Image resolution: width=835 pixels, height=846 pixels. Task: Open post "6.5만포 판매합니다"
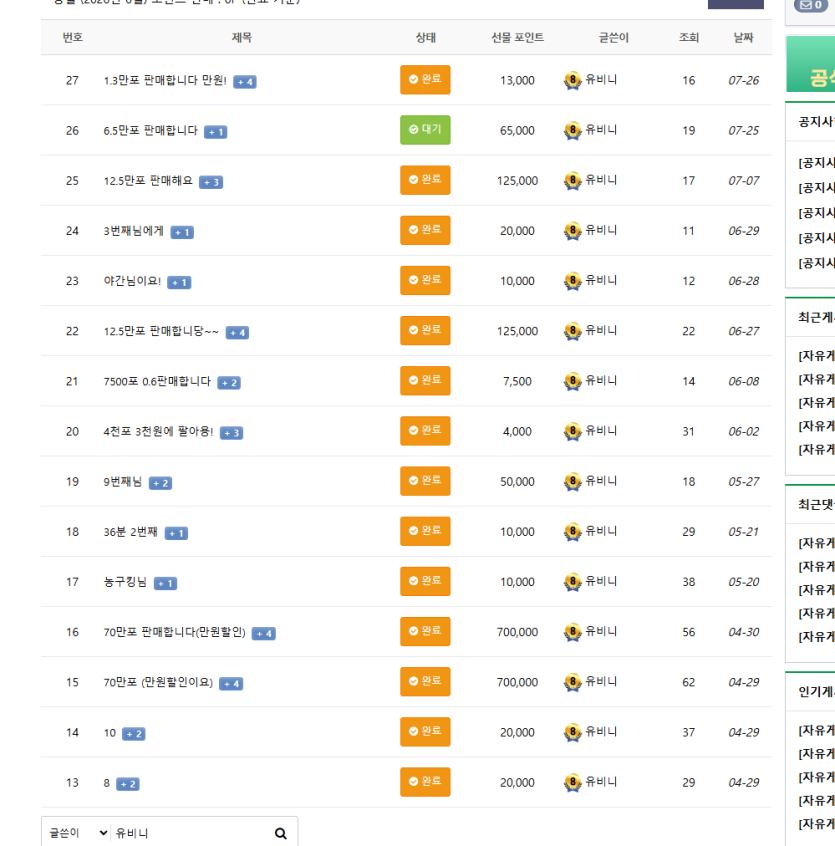tap(150, 131)
